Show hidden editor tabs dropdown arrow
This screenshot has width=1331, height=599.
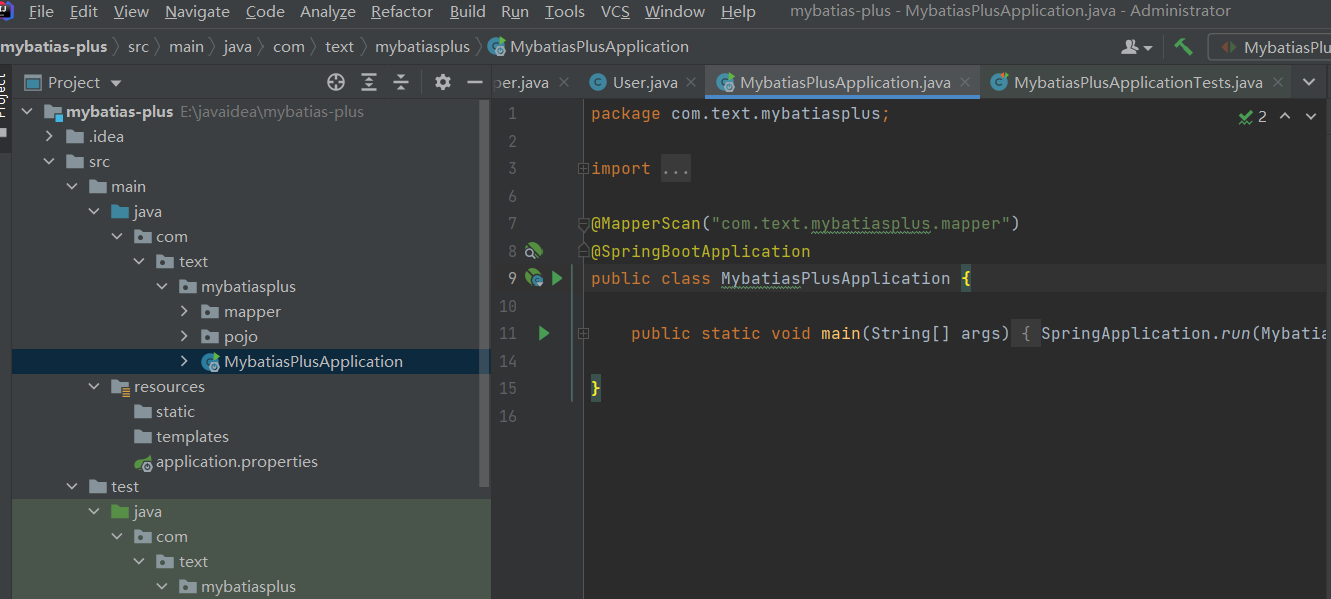click(1309, 82)
